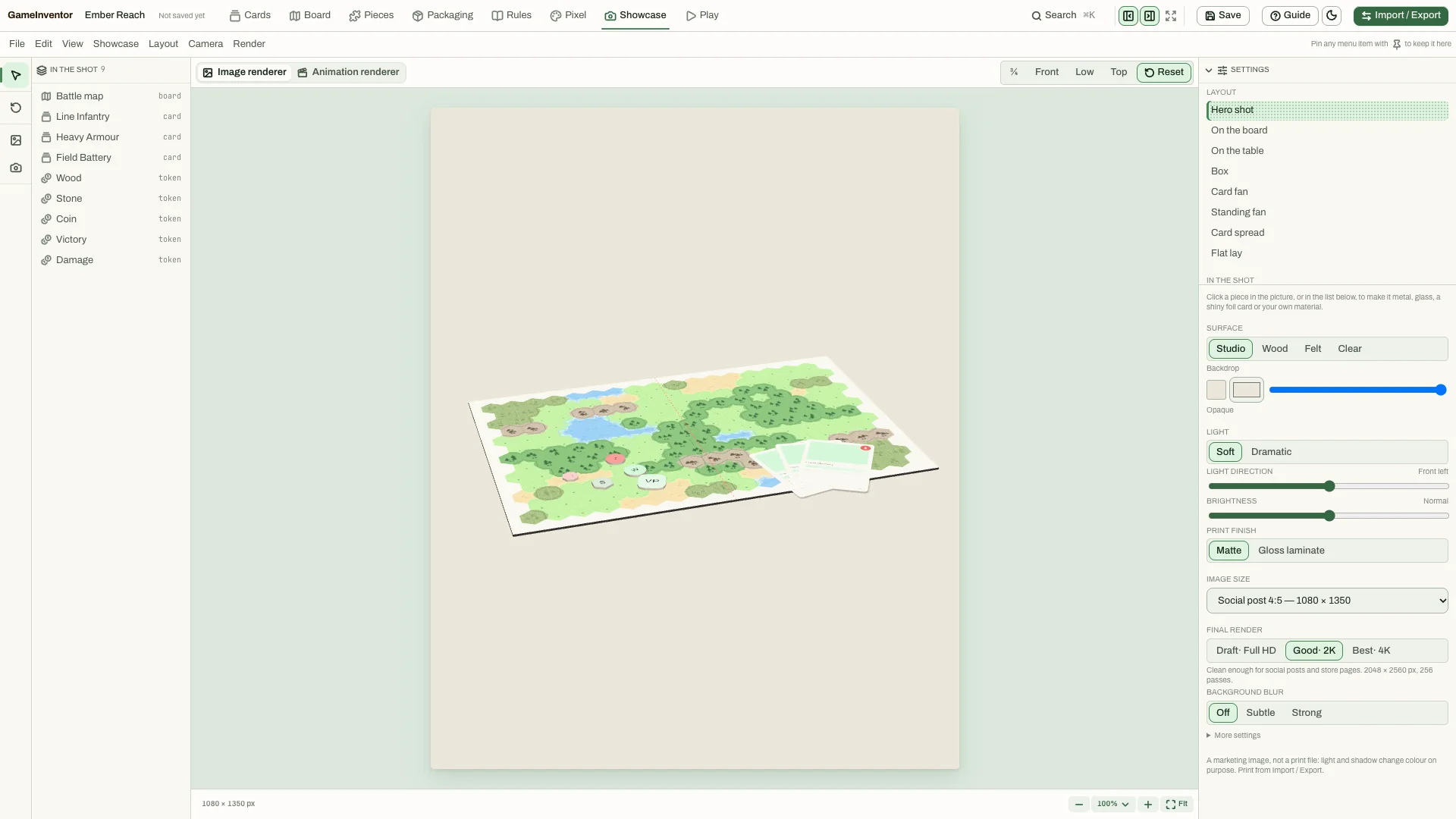1456x819 pixels.
Task: Set background blur to Subtle
Action: [1260, 713]
